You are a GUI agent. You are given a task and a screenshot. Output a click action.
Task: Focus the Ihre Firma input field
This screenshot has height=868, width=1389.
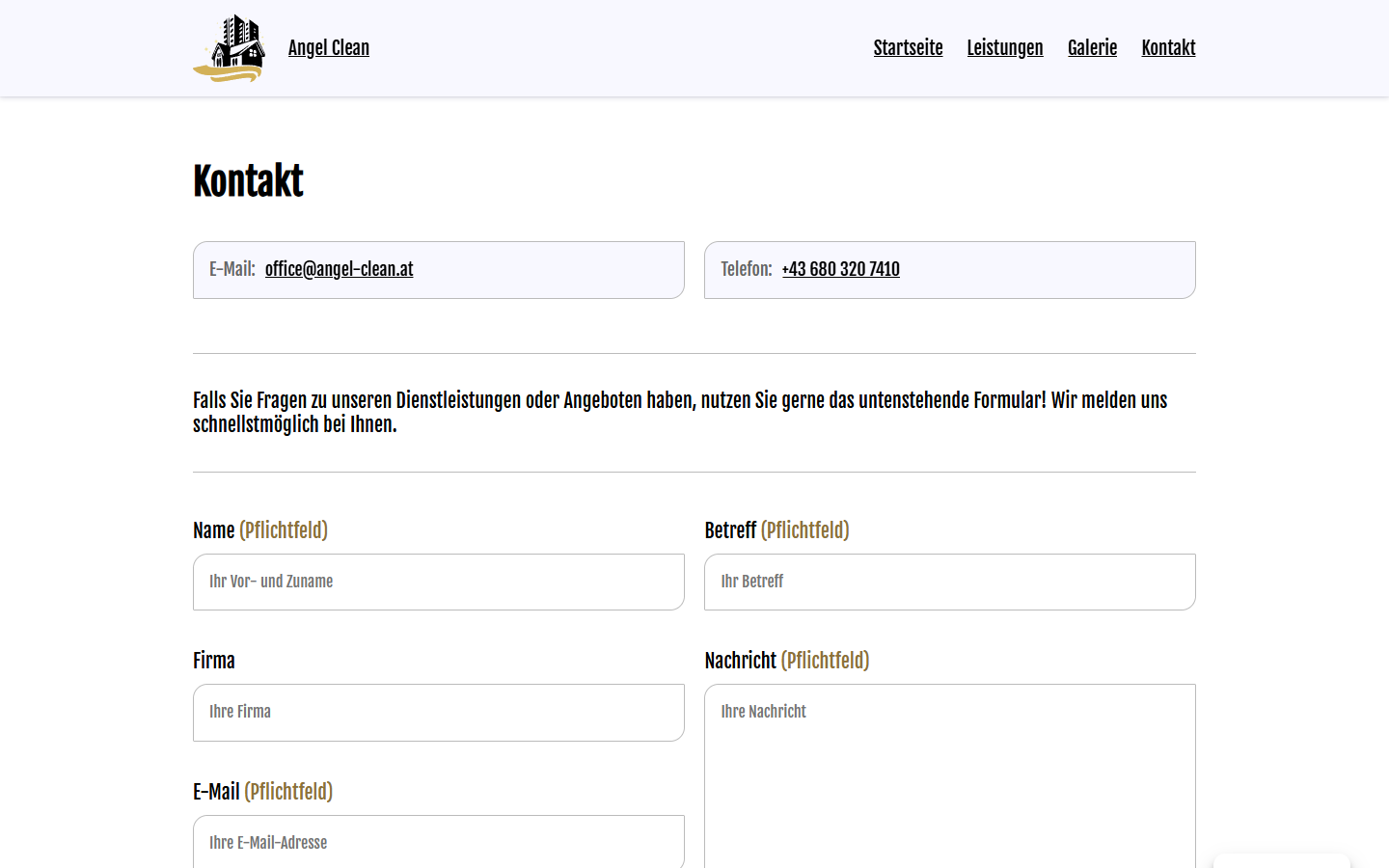pyautogui.click(x=439, y=713)
